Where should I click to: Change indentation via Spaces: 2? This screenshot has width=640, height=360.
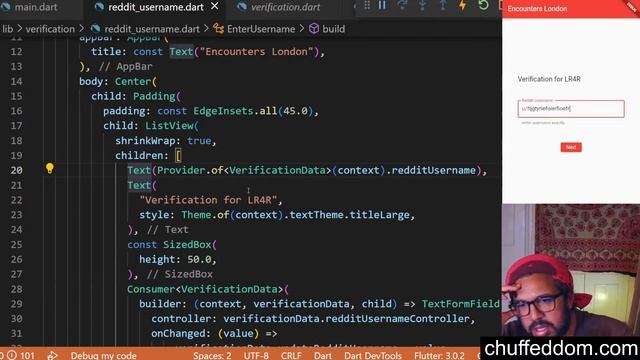212,356
